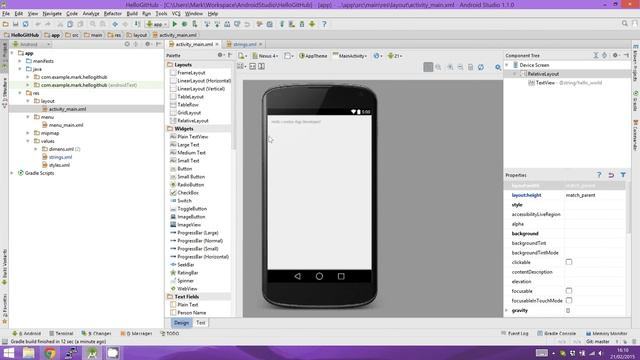Click the Help question mark toolbar icon
Viewport: 640px width, 360px height.
click(x=324, y=24)
